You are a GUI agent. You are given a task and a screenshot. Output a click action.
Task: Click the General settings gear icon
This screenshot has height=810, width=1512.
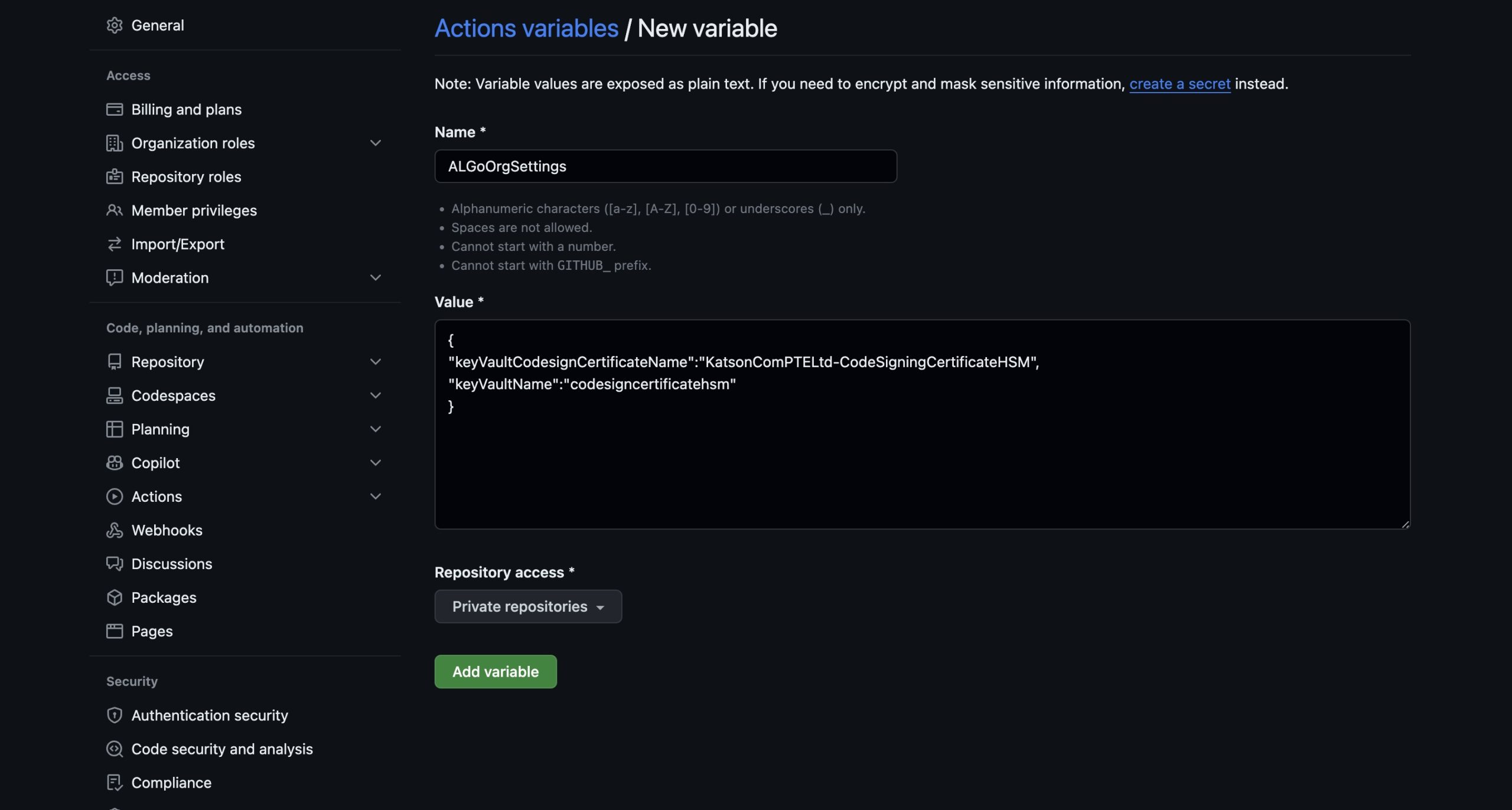point(114,25)
